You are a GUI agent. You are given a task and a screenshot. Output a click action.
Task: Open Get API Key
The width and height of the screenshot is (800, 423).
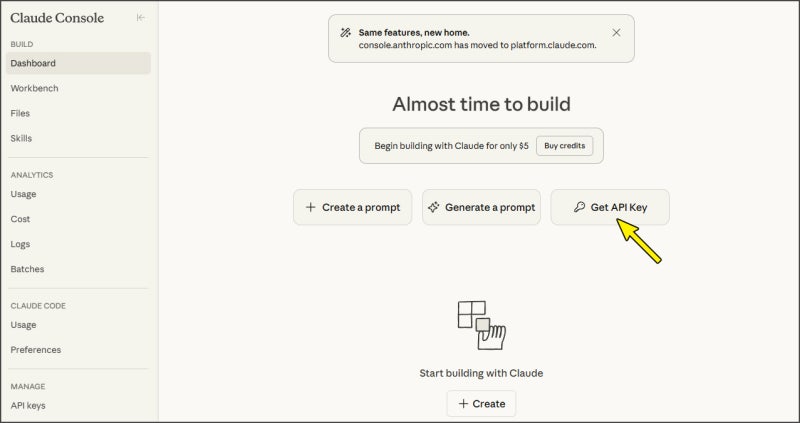610,207
